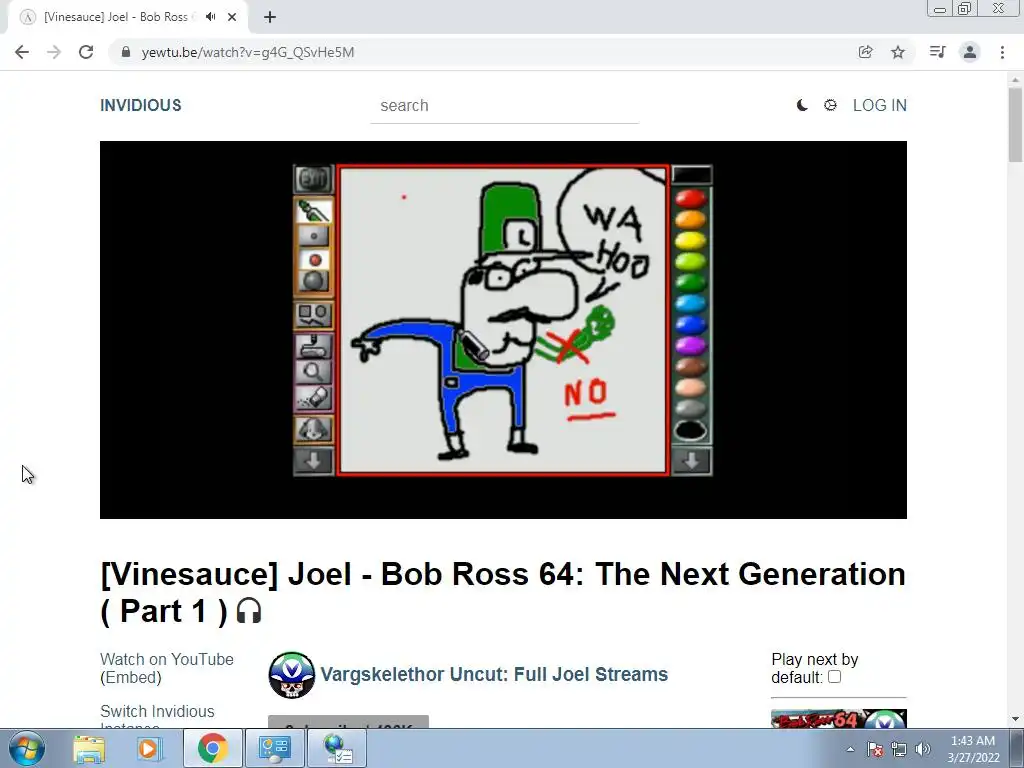Click the Vinesauce channel avatar
1024x768 pixels.
pyautogui.click(x=291, y=675)
